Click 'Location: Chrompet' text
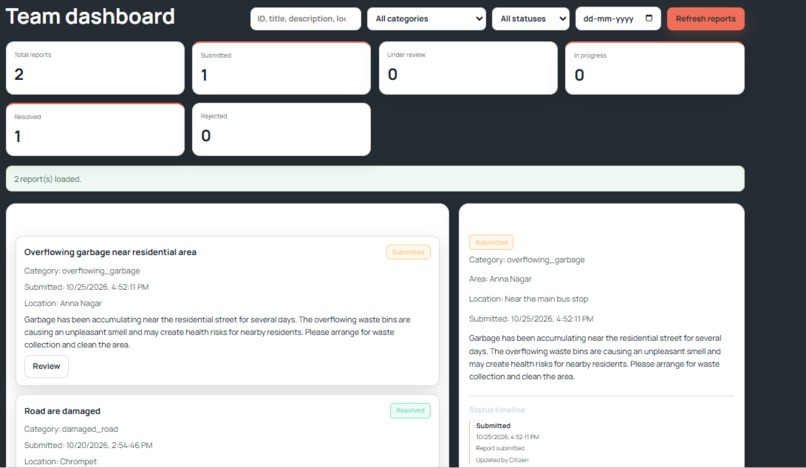The image size is (806, 468). pyautogui.click(x=60, y=461)
